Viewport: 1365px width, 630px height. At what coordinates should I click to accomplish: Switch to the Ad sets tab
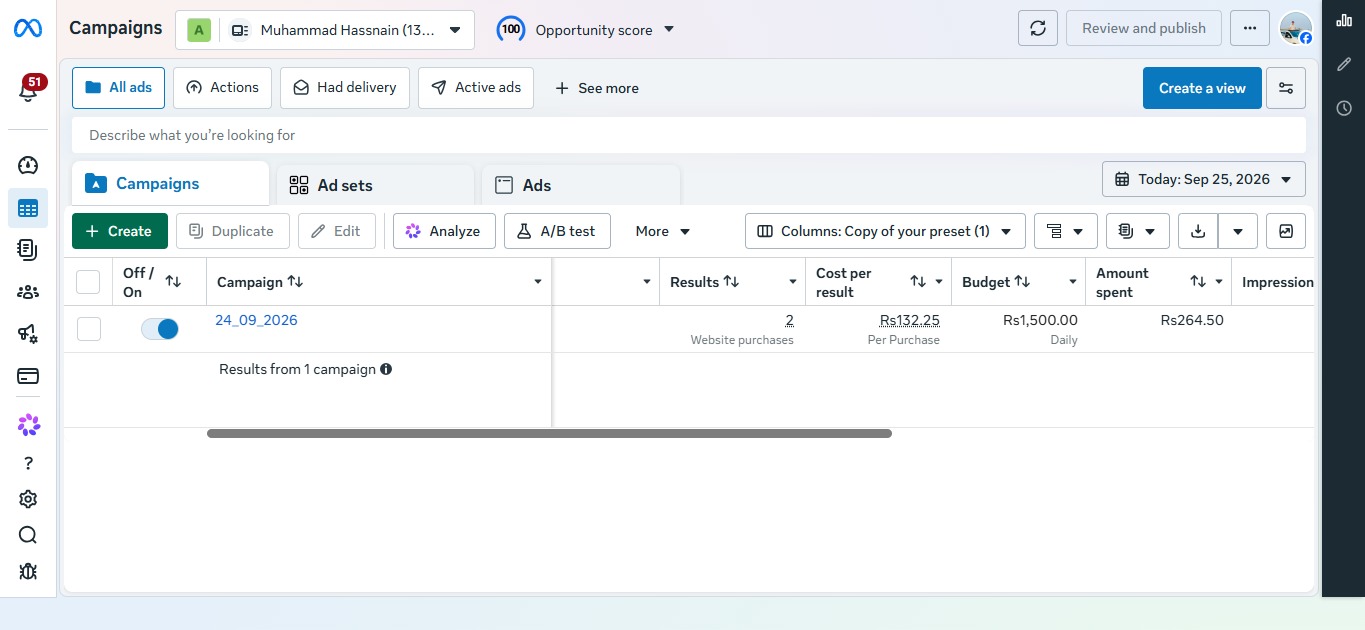point(375,185)
